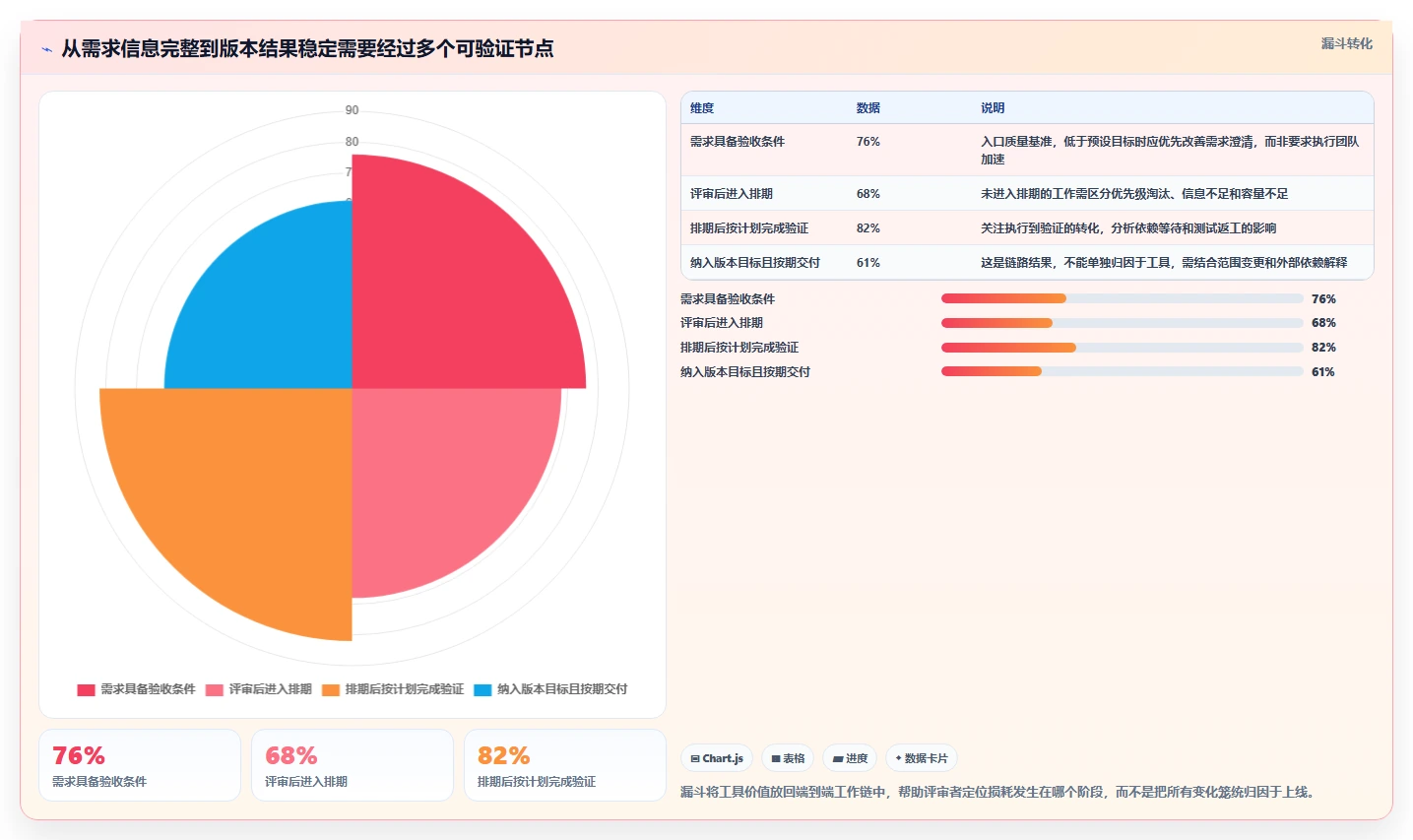Click the 说明 column header
Image resolution: width=1413 pixels, height=840 pixels.
993,108
